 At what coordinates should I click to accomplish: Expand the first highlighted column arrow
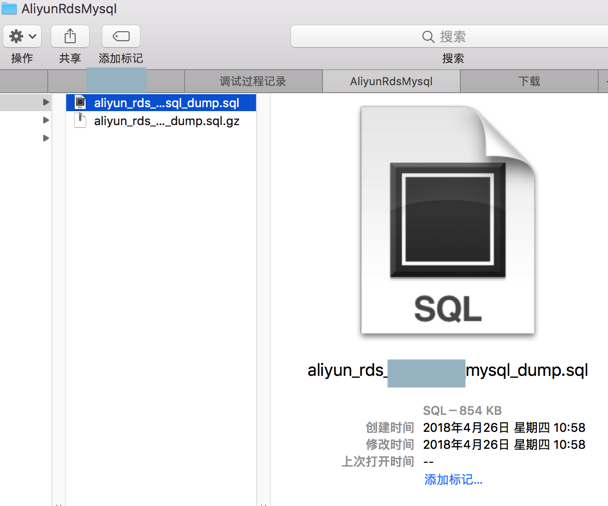[x=46, y=102]
